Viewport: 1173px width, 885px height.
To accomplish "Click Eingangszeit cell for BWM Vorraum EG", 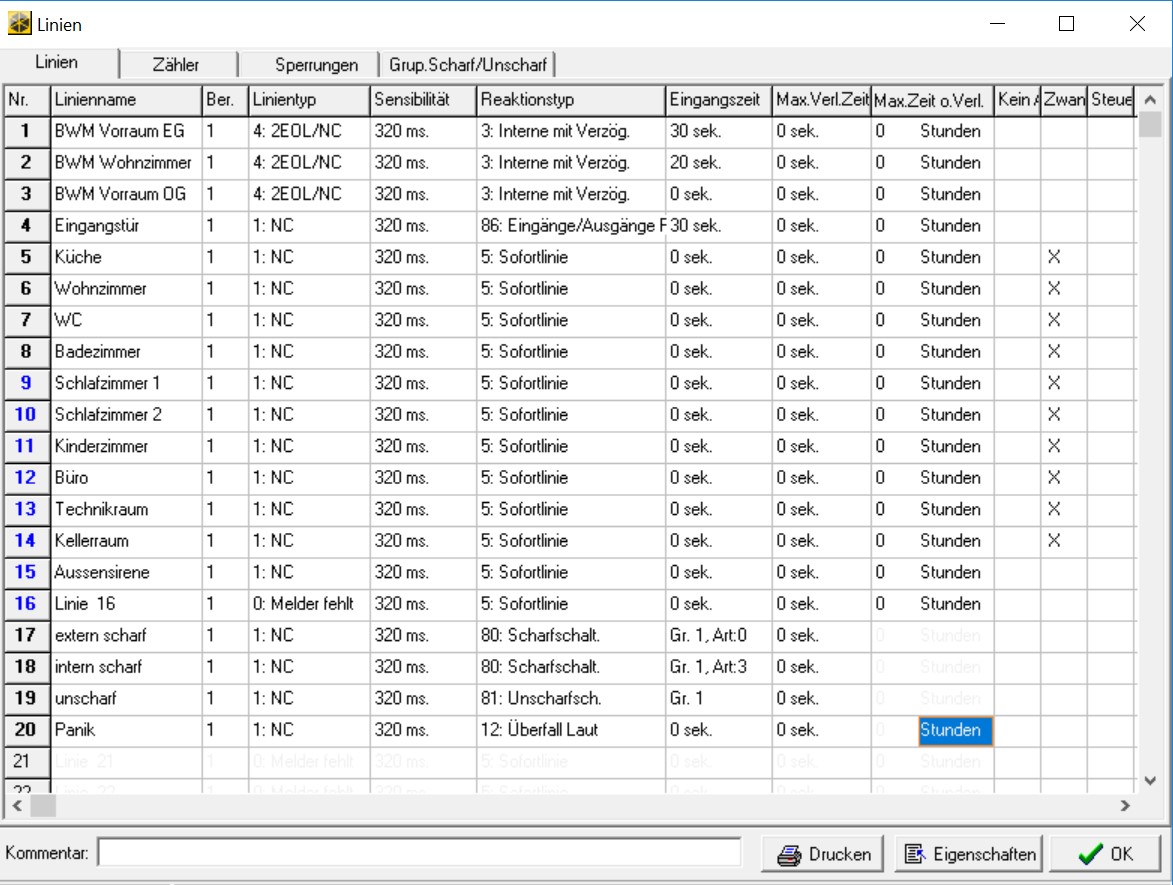I will point(718,131).
